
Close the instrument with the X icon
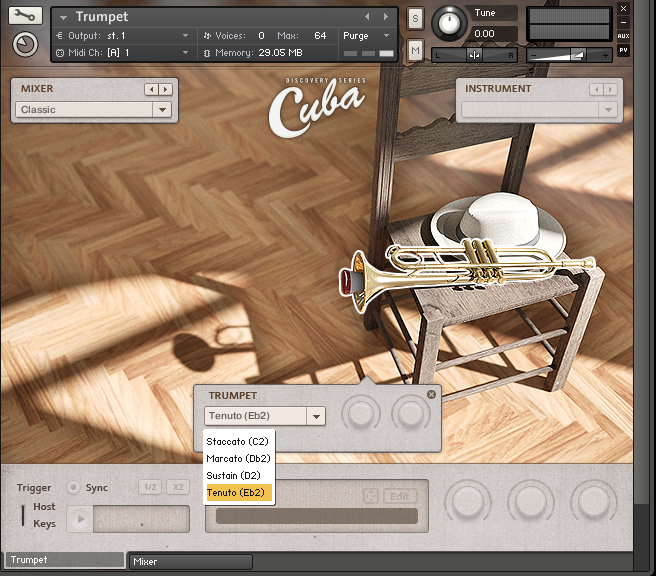click(623, 8)
